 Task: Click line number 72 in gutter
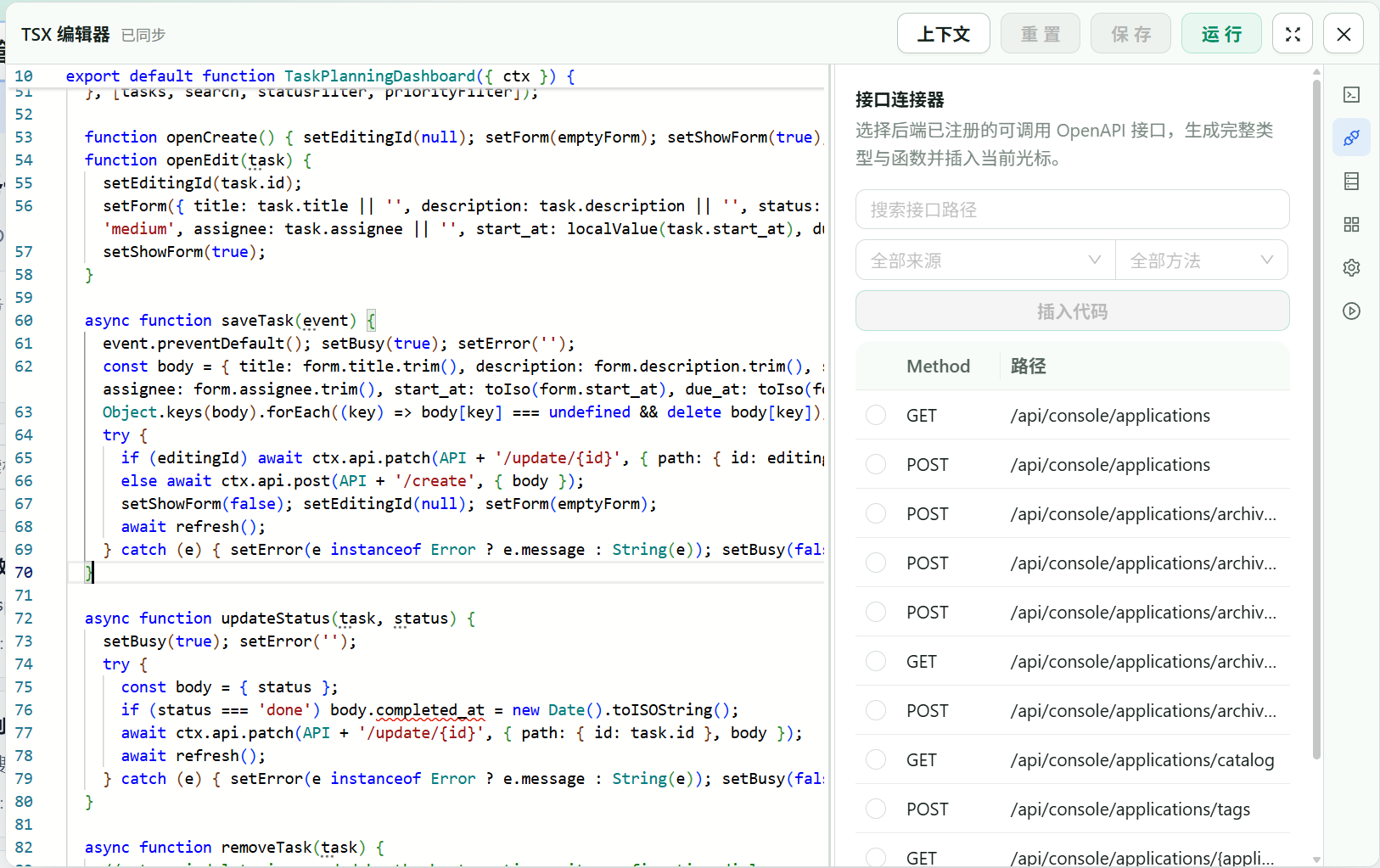click(x=24, y=619)
